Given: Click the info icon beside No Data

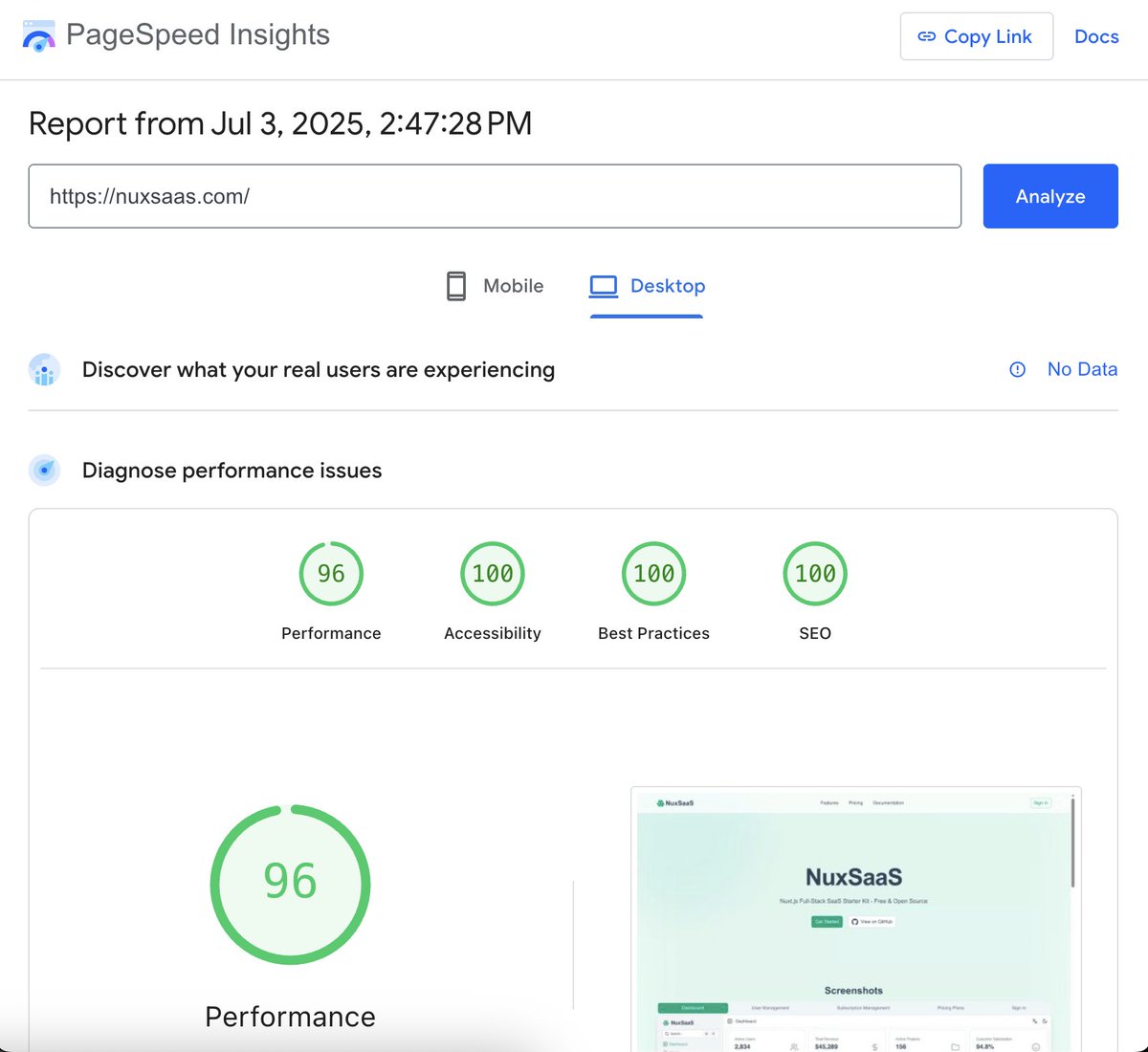Looking at the screenshot, I should pos(1018,369).
